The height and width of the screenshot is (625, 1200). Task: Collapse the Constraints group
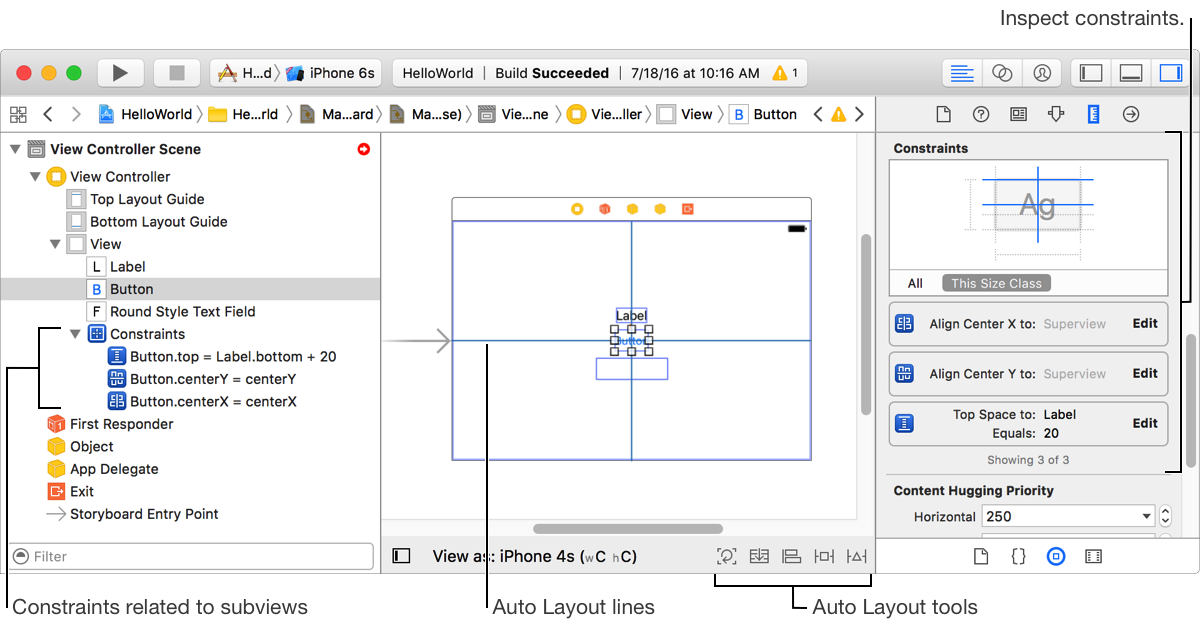(x=75, y=334)
